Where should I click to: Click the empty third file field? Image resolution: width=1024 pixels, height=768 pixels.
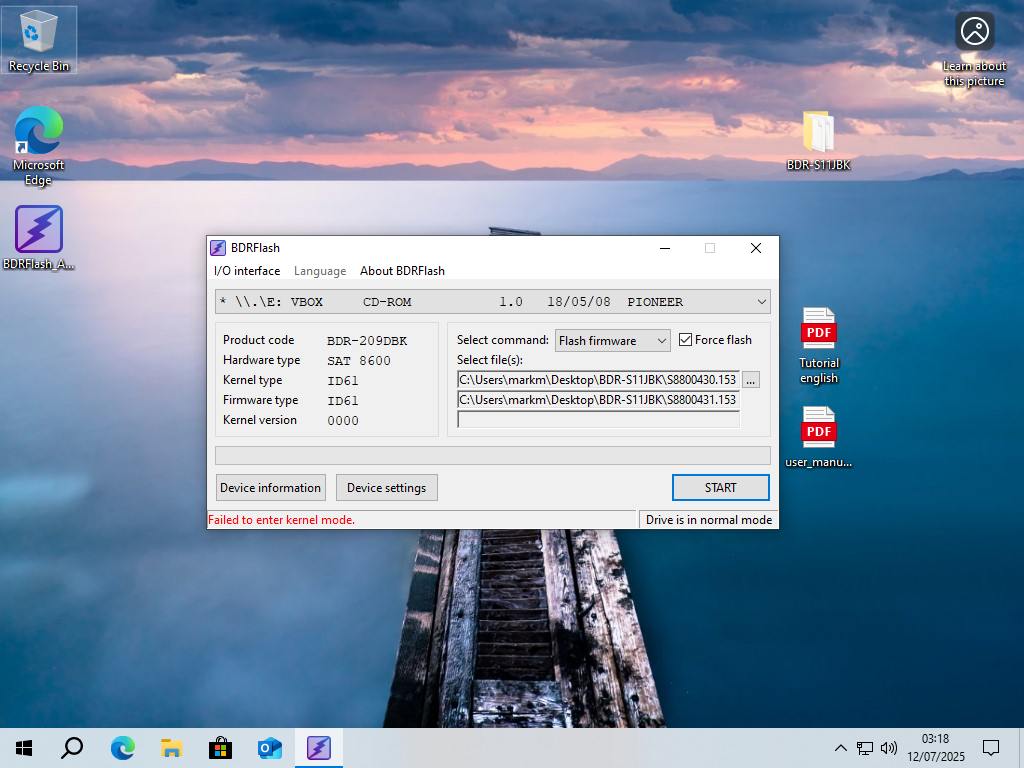tap(598, 419)
